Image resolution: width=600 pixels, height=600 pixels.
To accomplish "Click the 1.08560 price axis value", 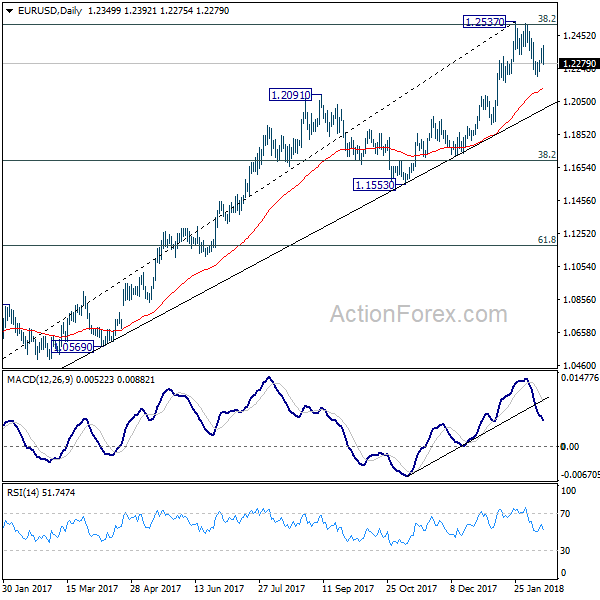I will 579,299.
